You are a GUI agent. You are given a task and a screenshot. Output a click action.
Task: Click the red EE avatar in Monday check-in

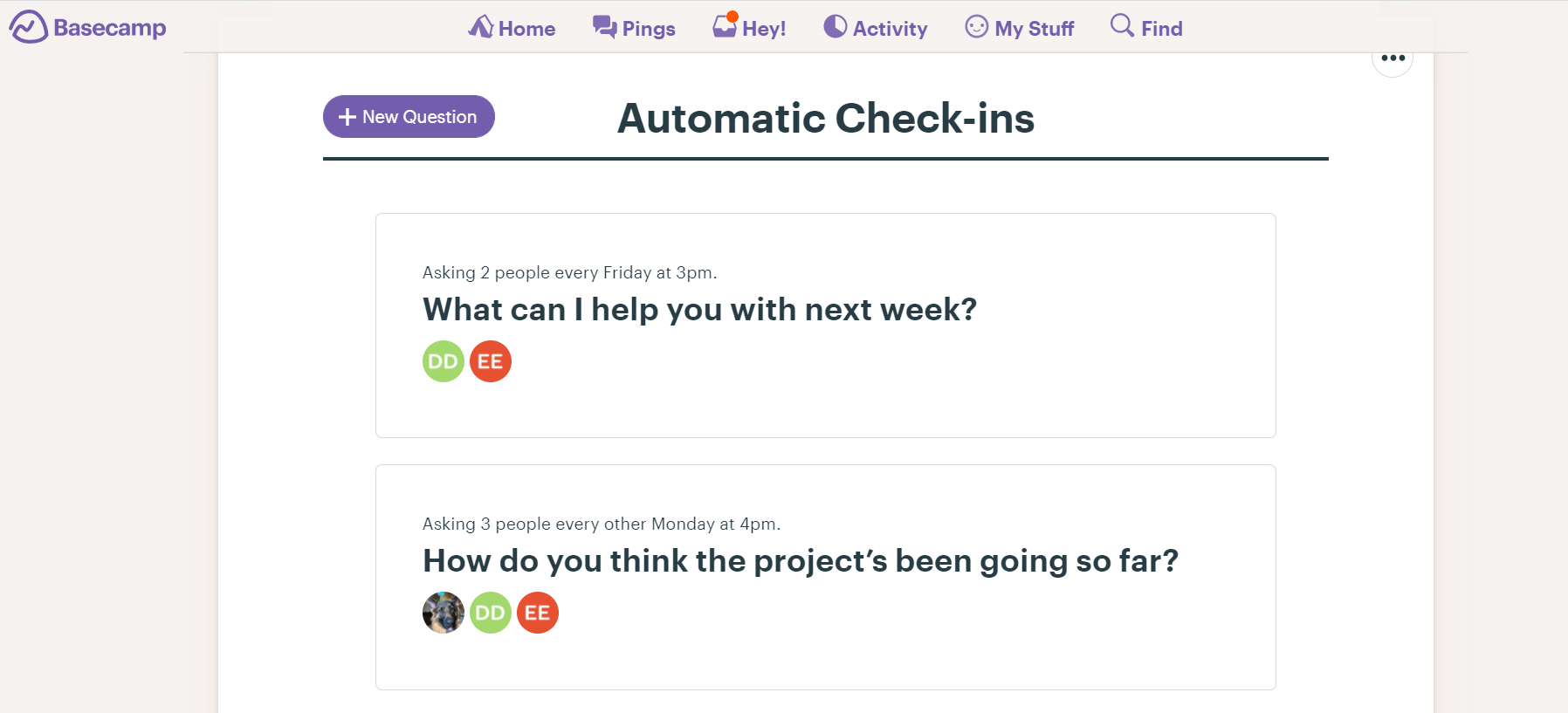pos(538,613)
